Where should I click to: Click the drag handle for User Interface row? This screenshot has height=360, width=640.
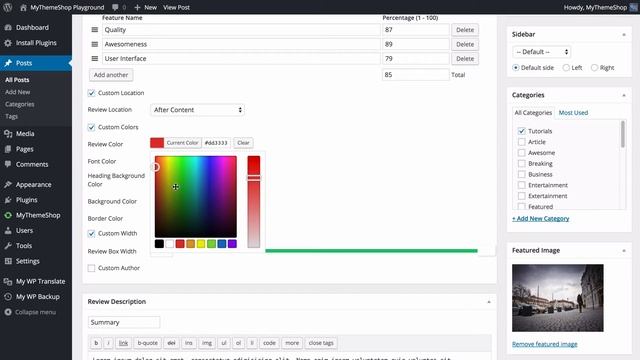pyautogui.click(x=95, y=58)
